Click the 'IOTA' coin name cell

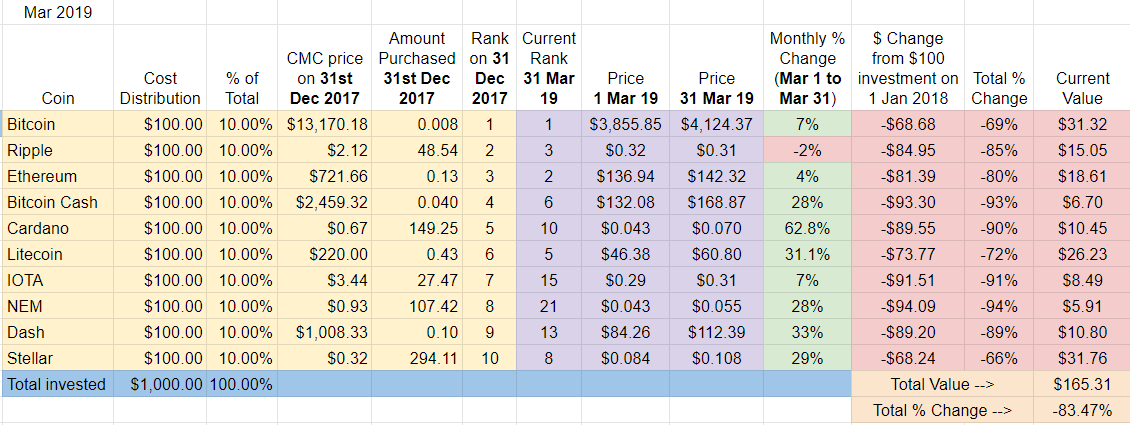pyautogui.click(x=57, y=280)
